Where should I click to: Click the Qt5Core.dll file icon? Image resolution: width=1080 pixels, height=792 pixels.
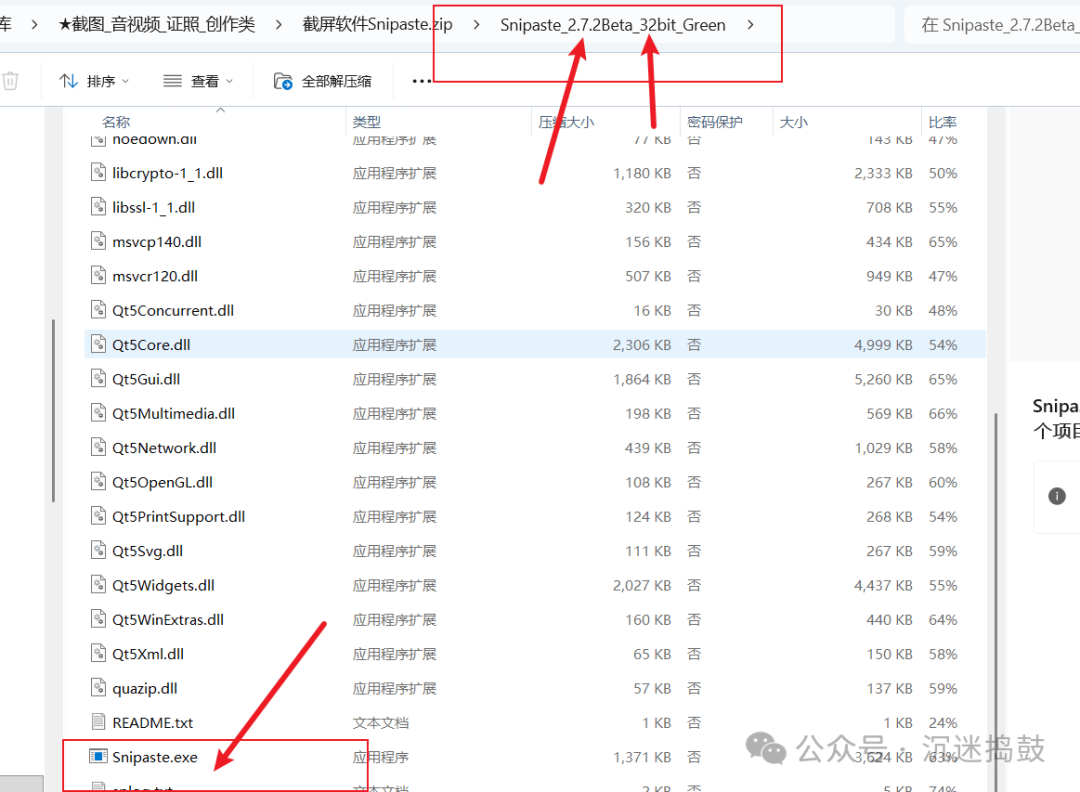click(x=98, y=345)
